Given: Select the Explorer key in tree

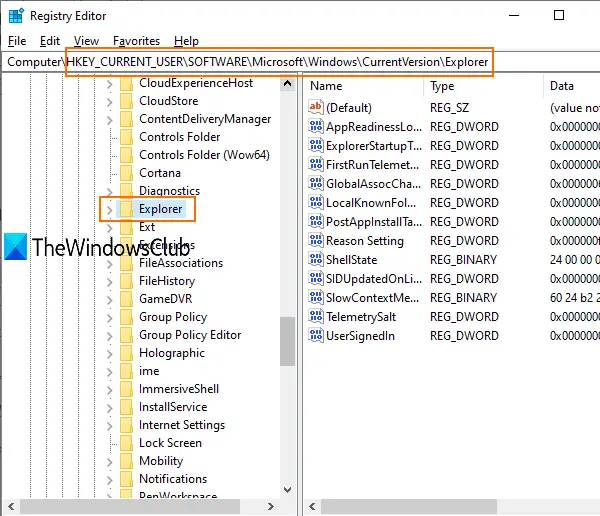Looking at the screenshot, I should coord(160,209).
